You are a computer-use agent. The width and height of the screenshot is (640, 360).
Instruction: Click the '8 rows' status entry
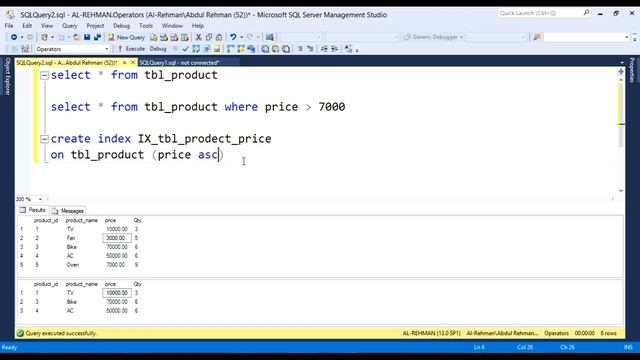click(609, 333)
